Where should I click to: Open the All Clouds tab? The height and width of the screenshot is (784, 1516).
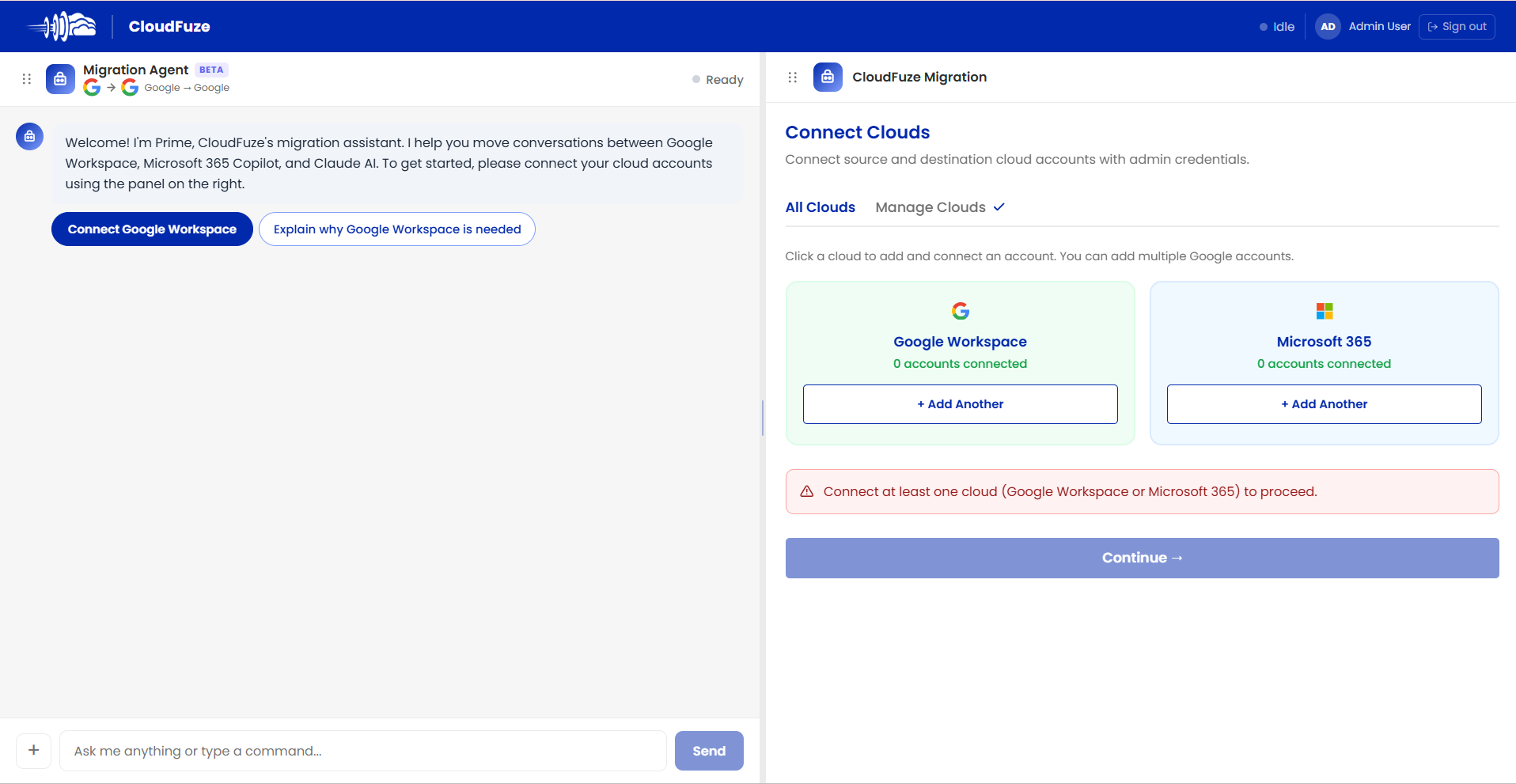(820, 207)
